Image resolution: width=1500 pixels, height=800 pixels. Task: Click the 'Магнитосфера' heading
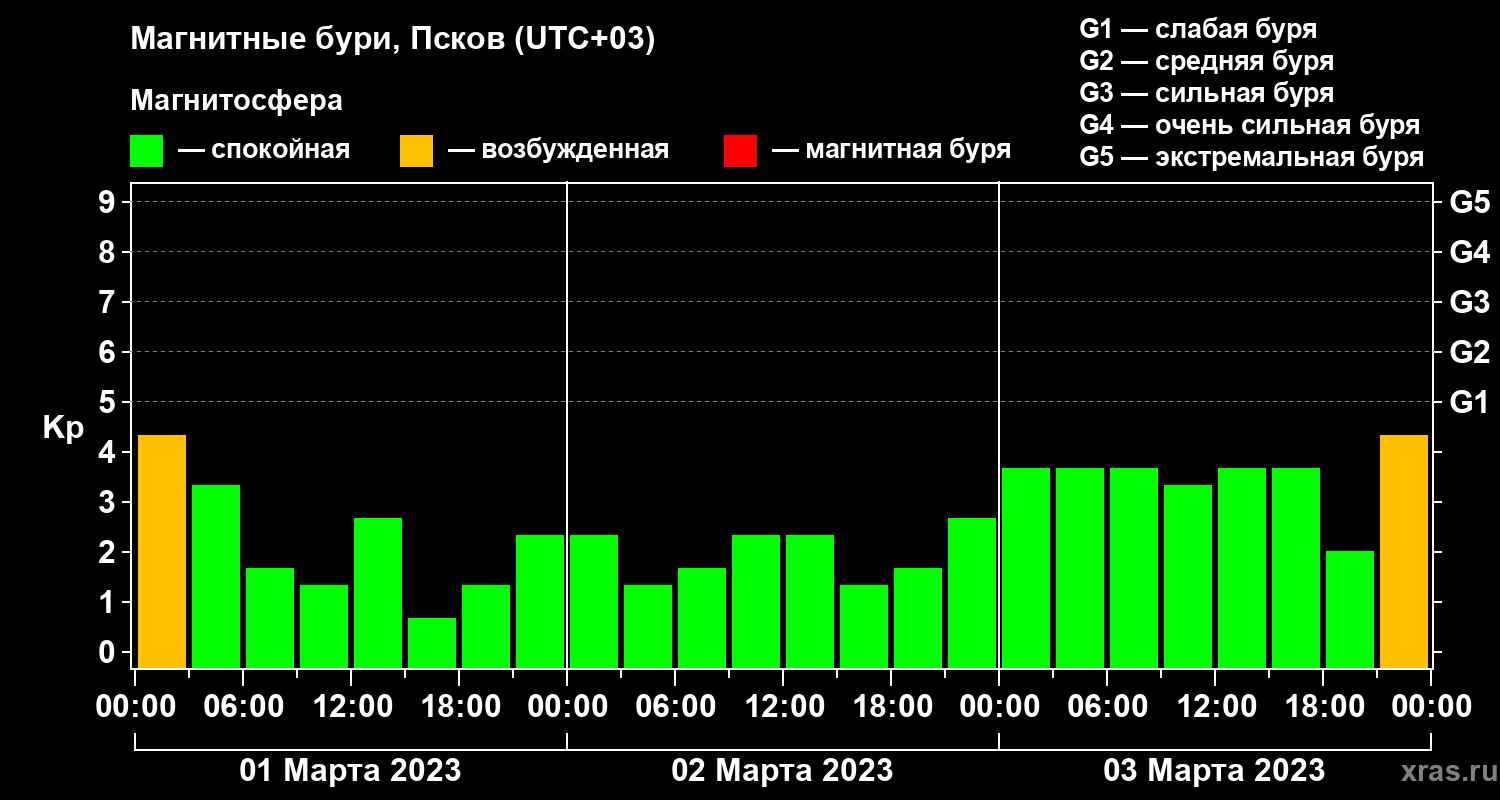[237, 101]
